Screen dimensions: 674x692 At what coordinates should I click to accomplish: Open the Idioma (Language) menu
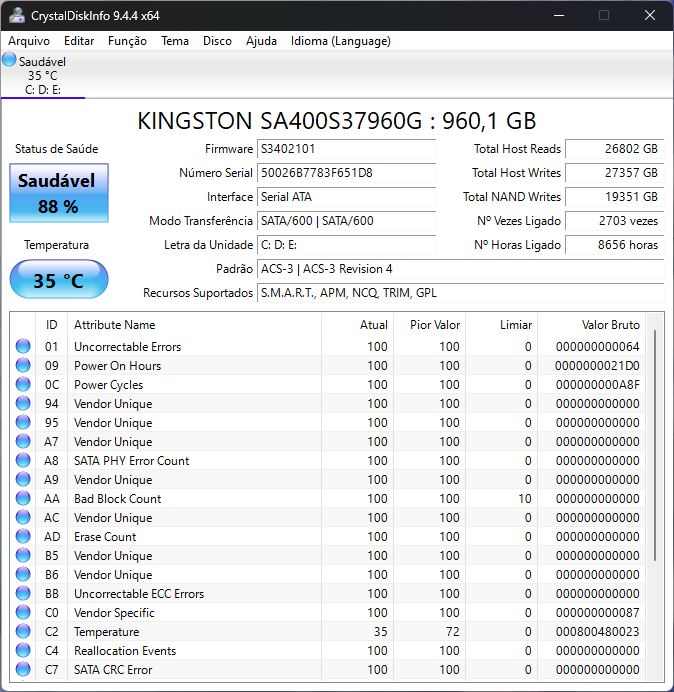[341, 41]
